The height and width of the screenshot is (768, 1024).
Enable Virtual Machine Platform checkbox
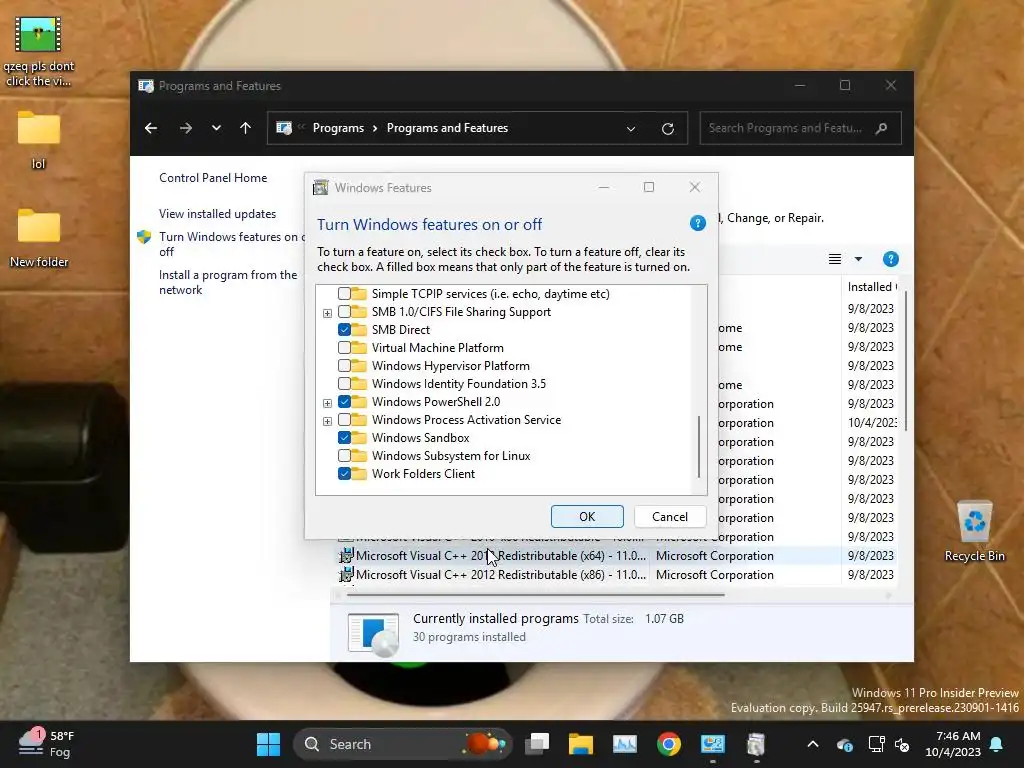click(344, 347)
